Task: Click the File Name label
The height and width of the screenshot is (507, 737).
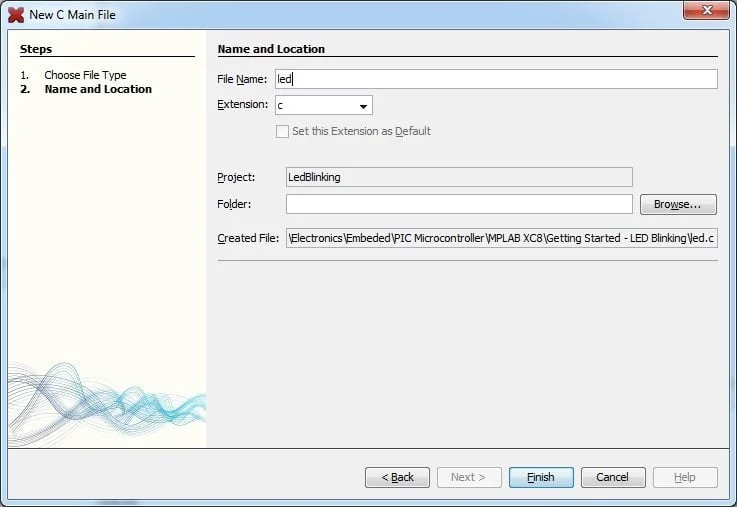Action: 242,79
